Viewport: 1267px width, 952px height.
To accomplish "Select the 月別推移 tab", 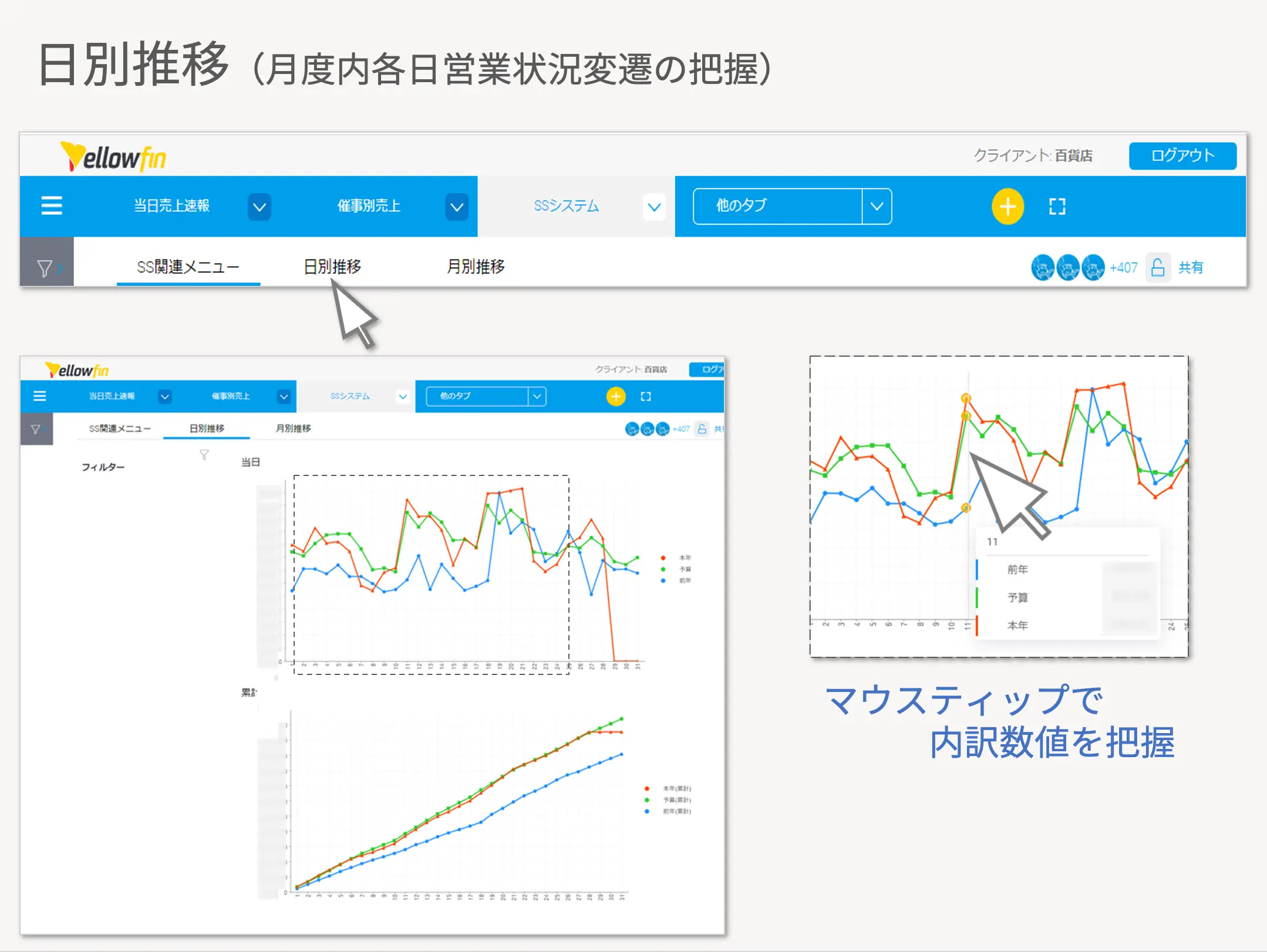I will [477, 266].
